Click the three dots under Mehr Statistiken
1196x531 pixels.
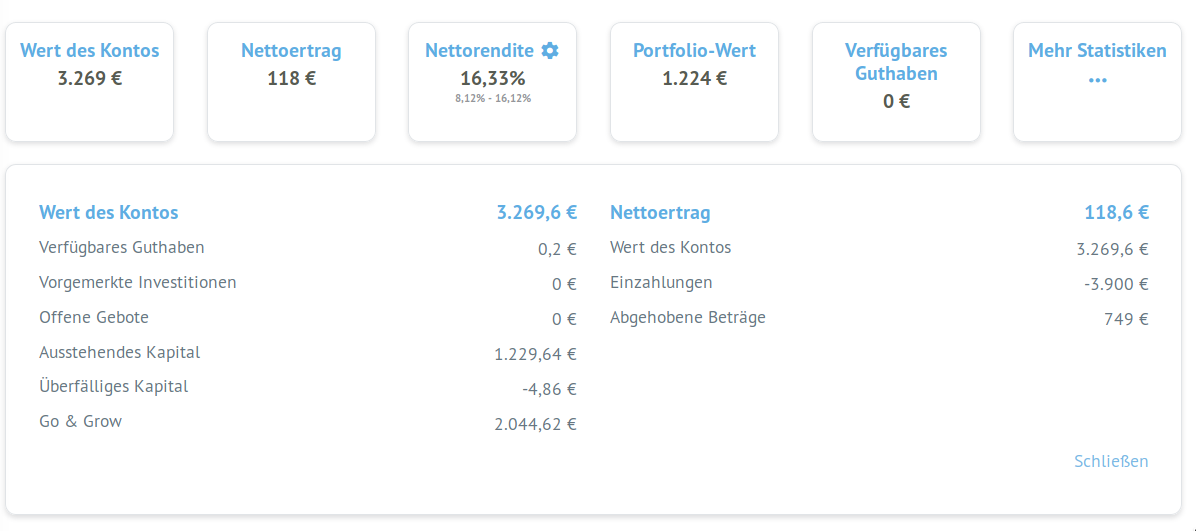(1098, 80)
